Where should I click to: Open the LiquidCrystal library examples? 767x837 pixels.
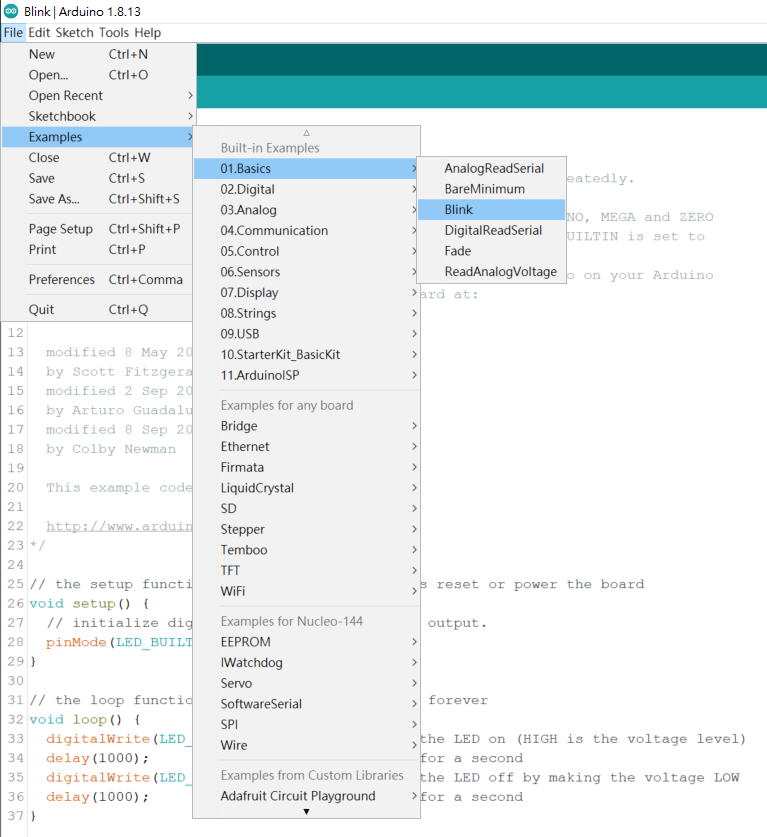306,488
